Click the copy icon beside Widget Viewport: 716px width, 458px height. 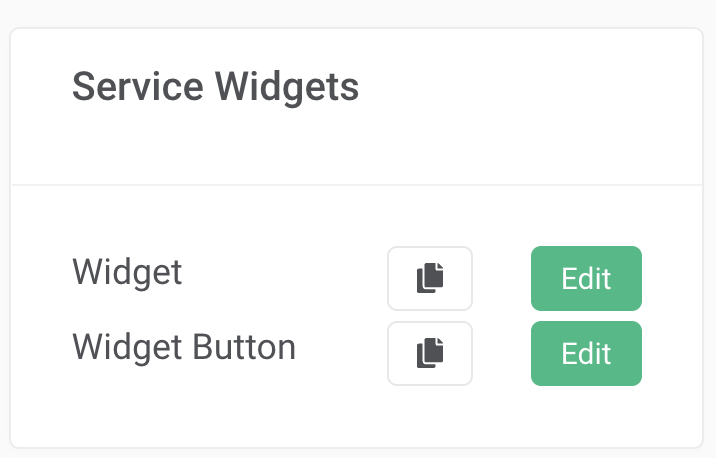[x=430, y=278]
